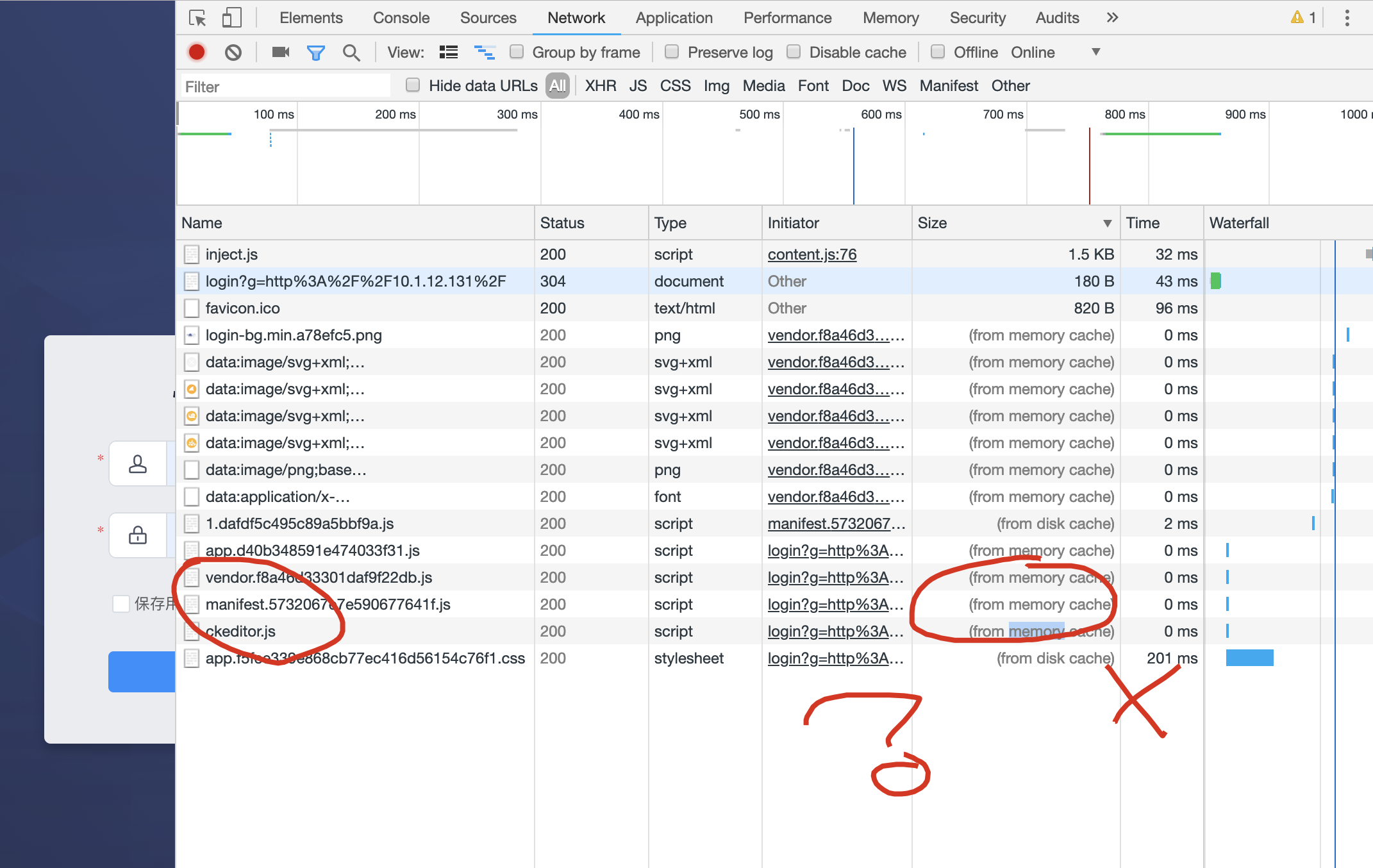Select the All filter type
1373x868 pixels.
(558, 86)
